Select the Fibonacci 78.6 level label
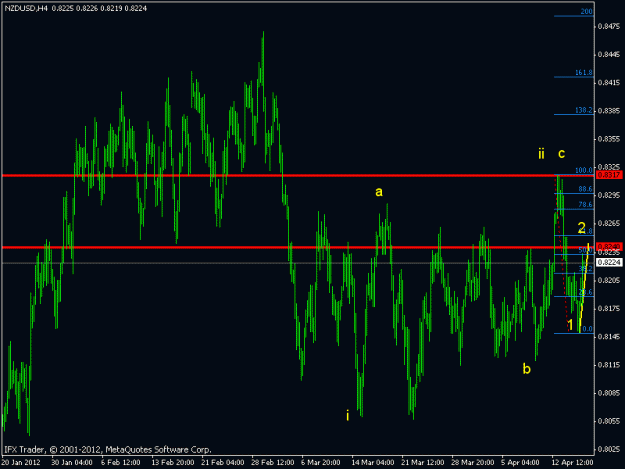Image resolution: width=625 pixels, height=469 pixels. [x=585, y=205]
